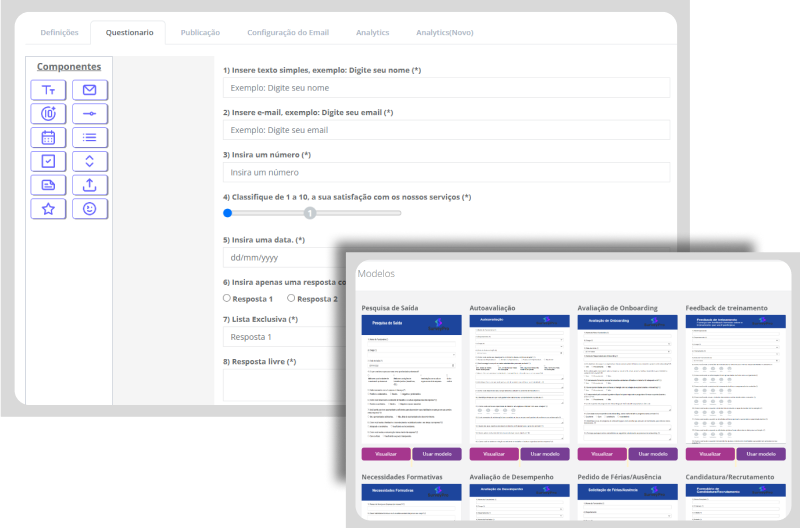The height and width of the screenshot is (528, 800).
Task: Add the number field component
Action: 48,114
